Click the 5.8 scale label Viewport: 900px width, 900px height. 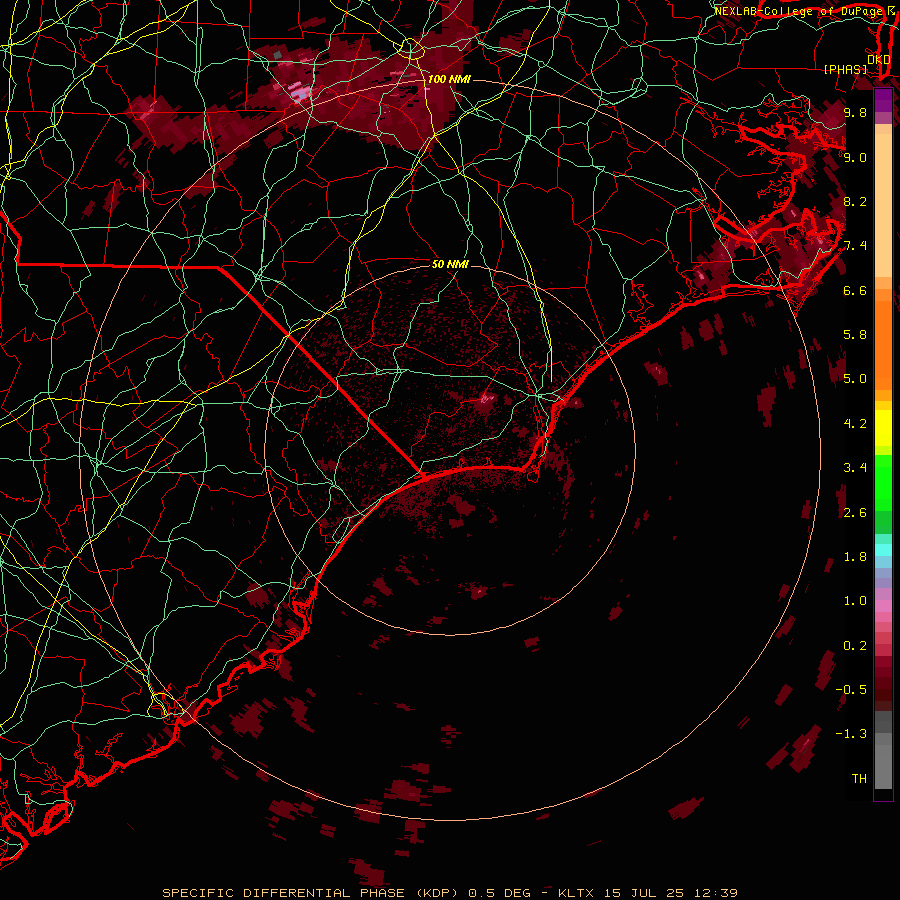[855, 335]
